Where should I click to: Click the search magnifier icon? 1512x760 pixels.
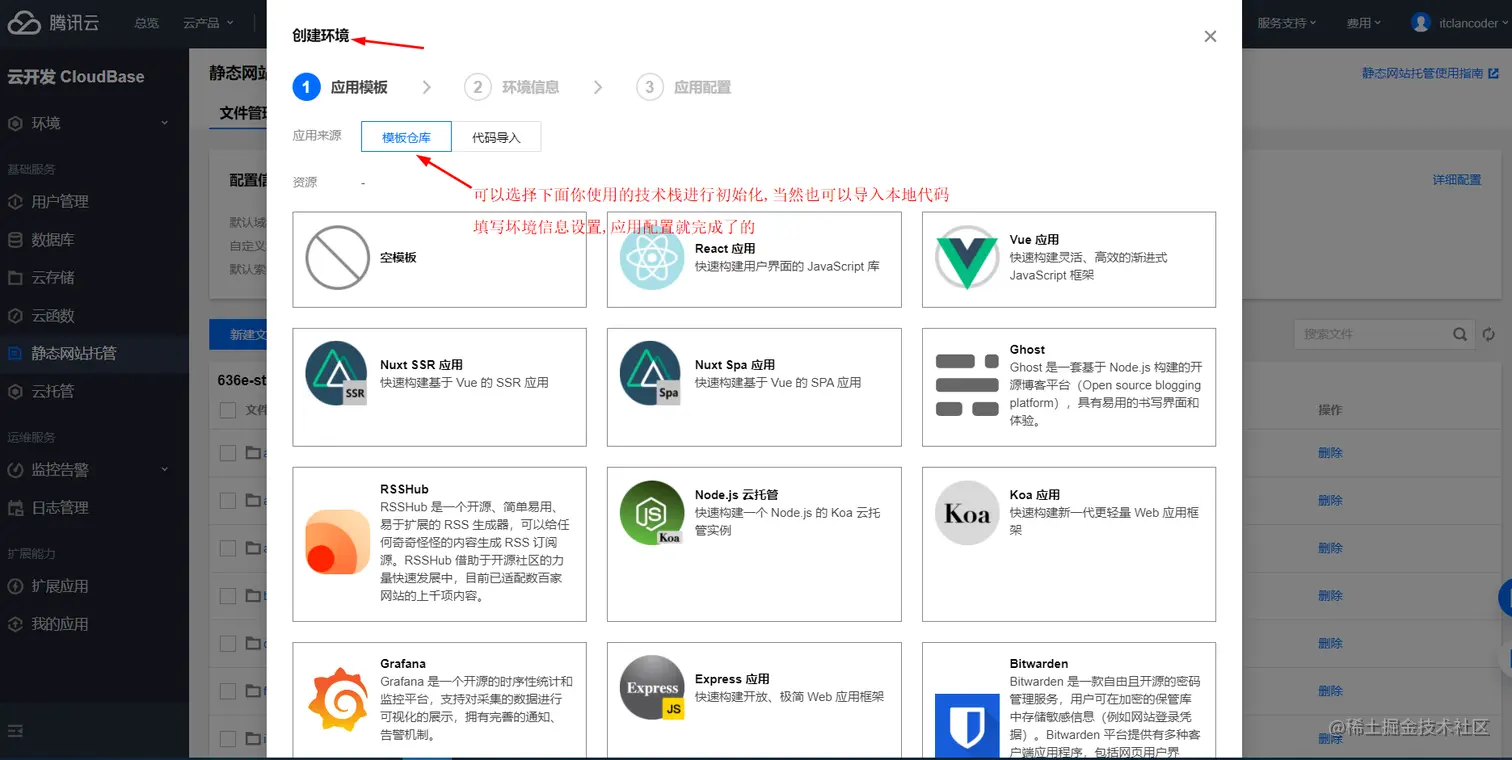1461,334
